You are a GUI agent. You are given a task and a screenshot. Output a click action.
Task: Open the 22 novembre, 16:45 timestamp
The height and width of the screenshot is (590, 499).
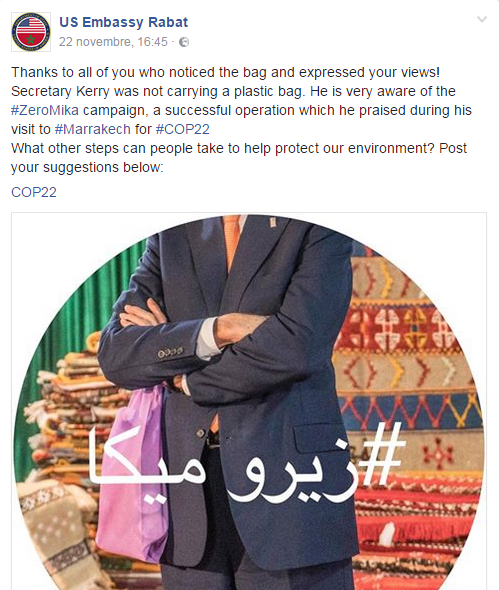point(113,41)
